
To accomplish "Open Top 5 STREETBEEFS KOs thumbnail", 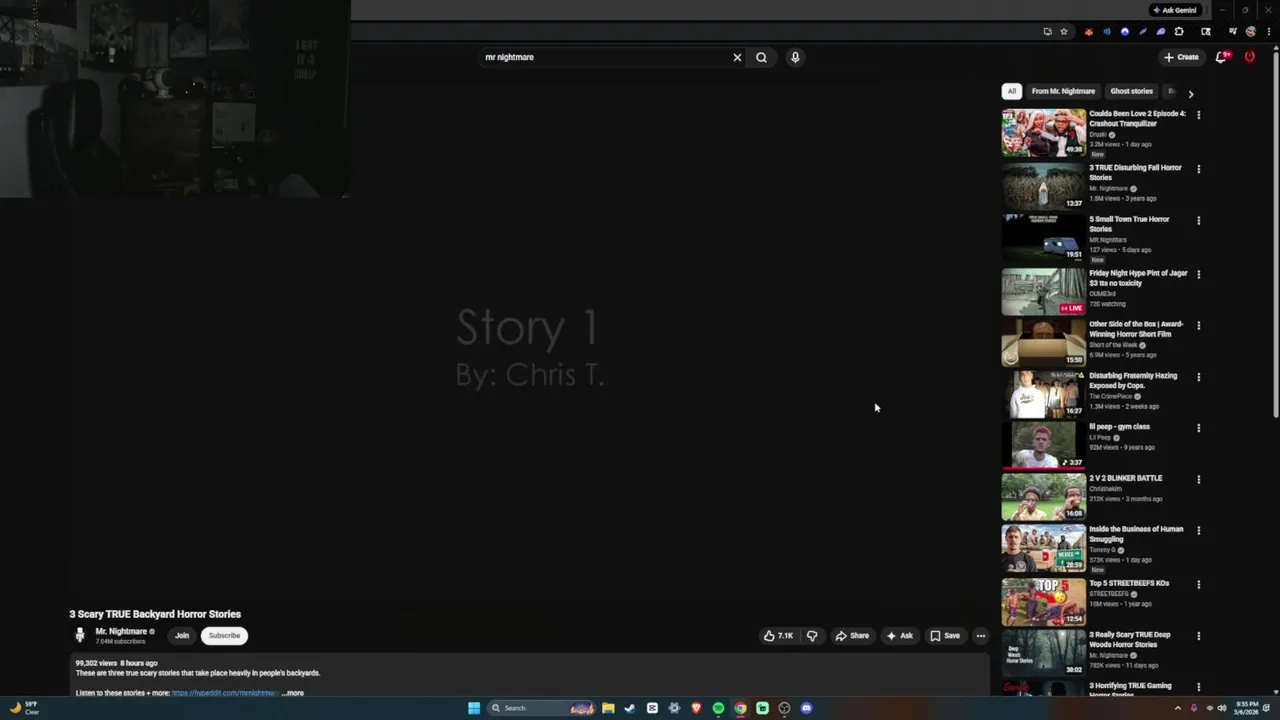I will pos(1043,601).
